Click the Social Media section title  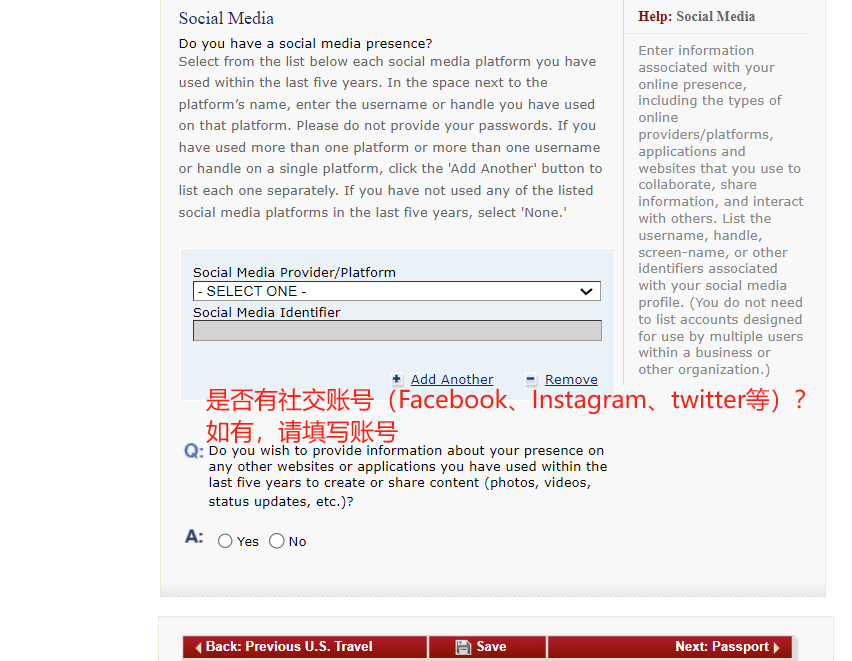click(x=226, y=18)
